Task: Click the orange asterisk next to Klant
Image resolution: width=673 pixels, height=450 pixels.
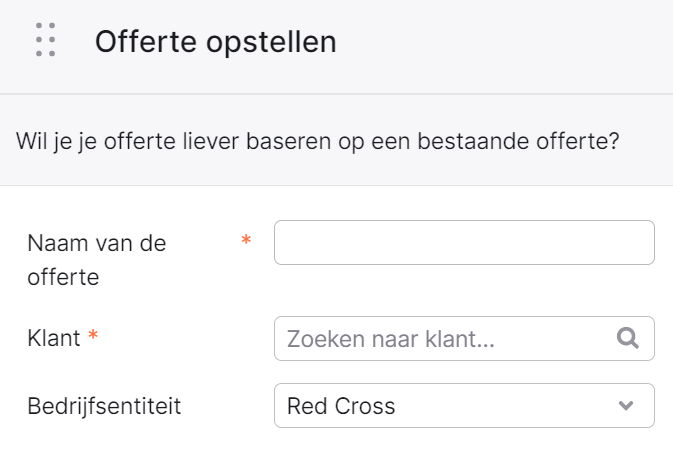Action: click(x=93, y=335)
